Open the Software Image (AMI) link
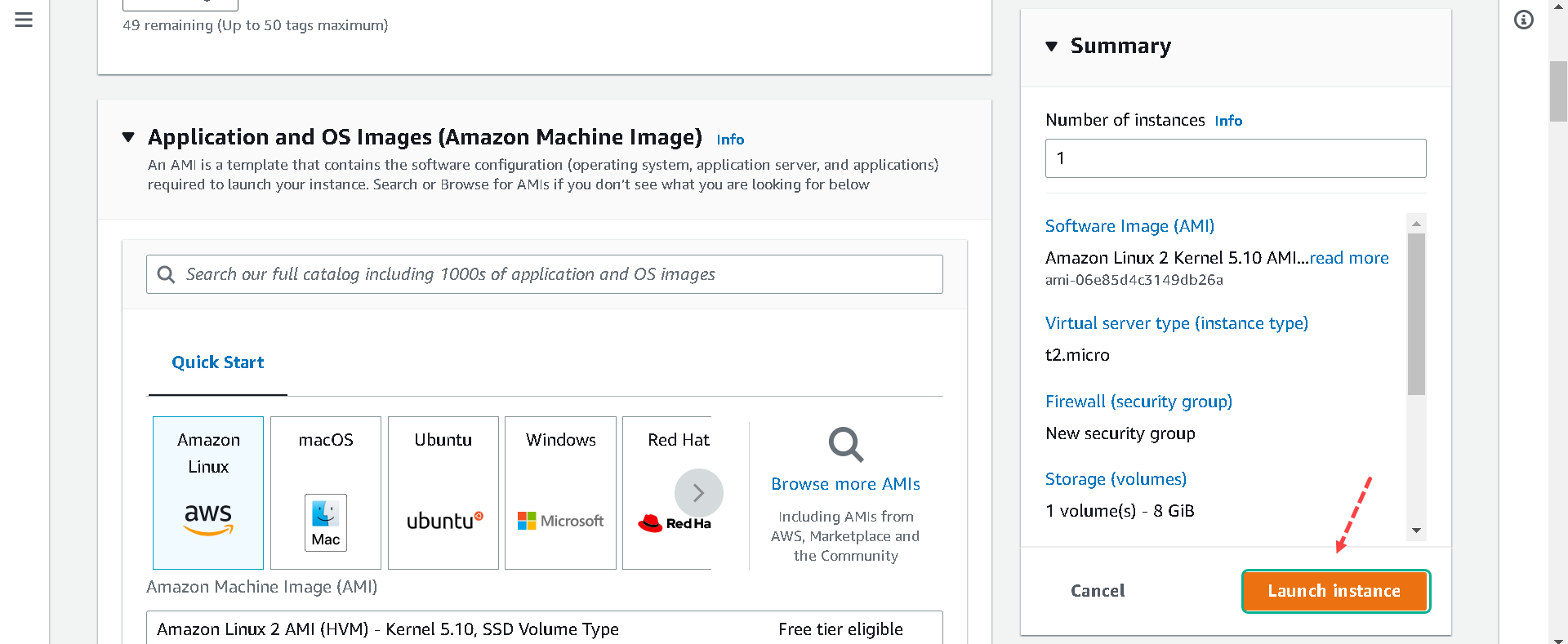 coord(1129,226)
